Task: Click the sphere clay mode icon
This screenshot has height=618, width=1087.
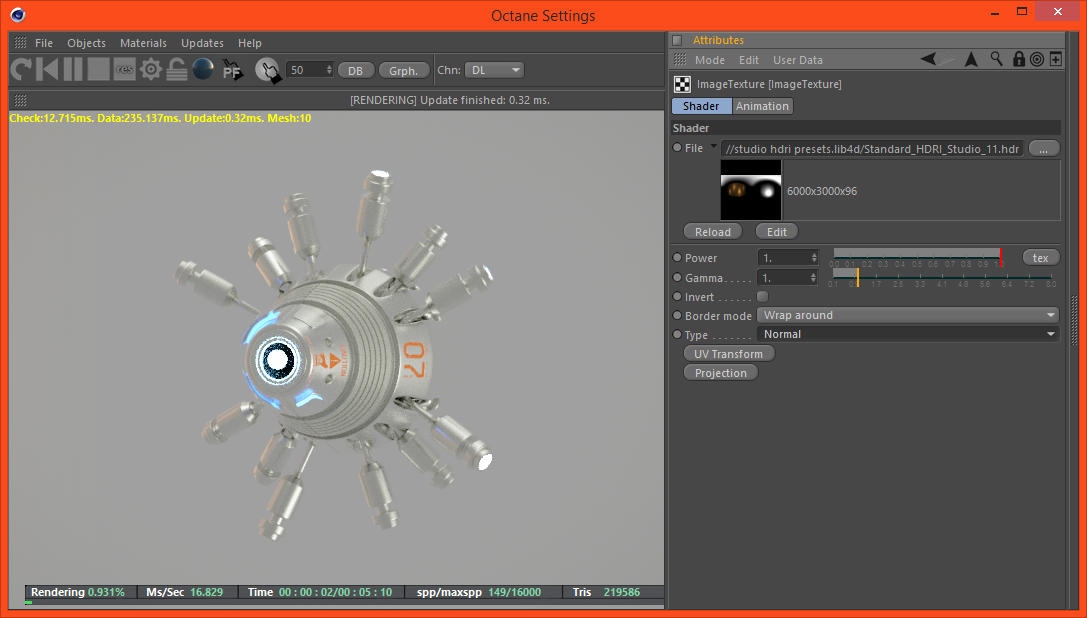Action: 202,69
